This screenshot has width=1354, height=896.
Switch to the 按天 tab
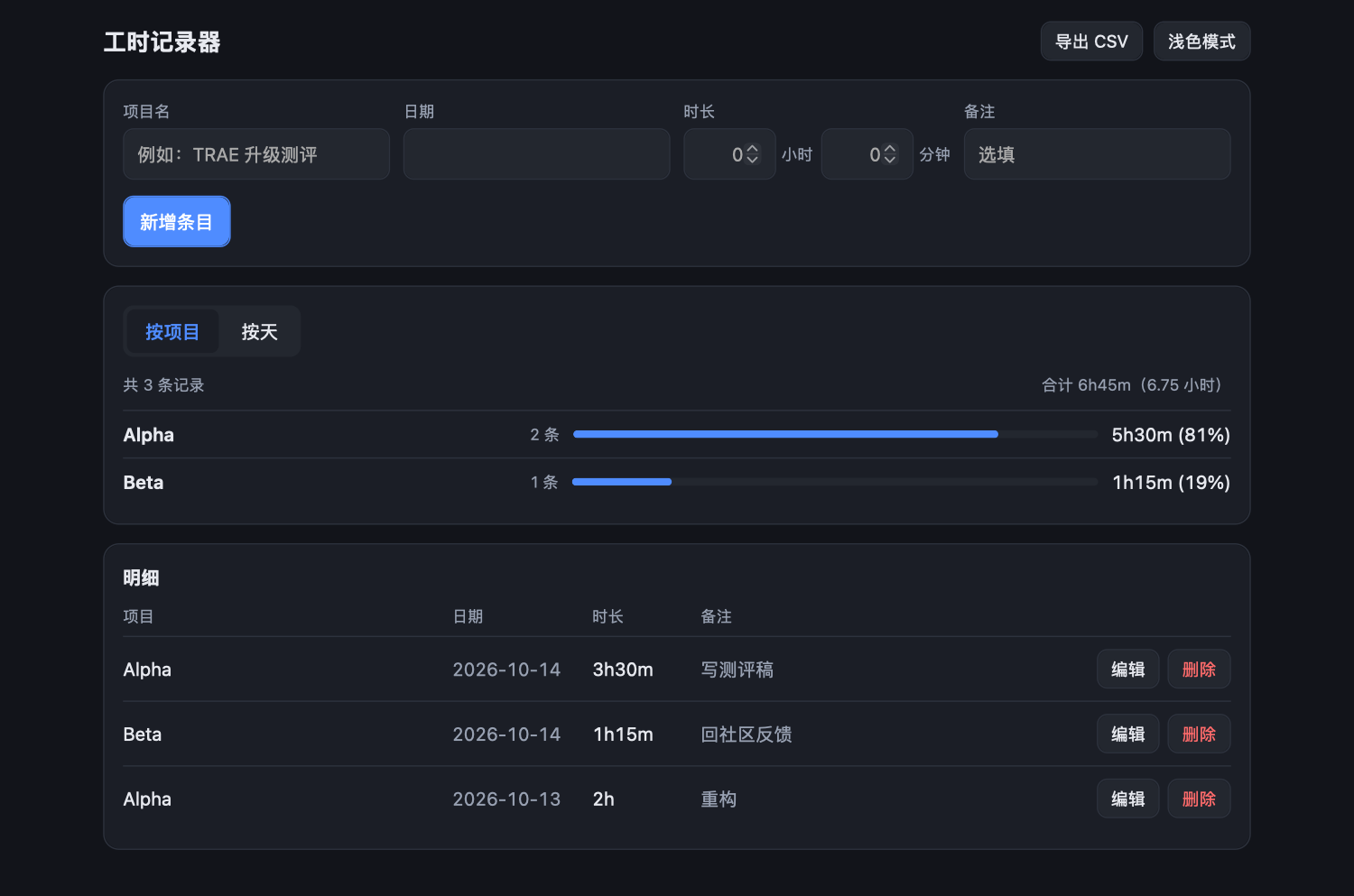tap(259, 332)
